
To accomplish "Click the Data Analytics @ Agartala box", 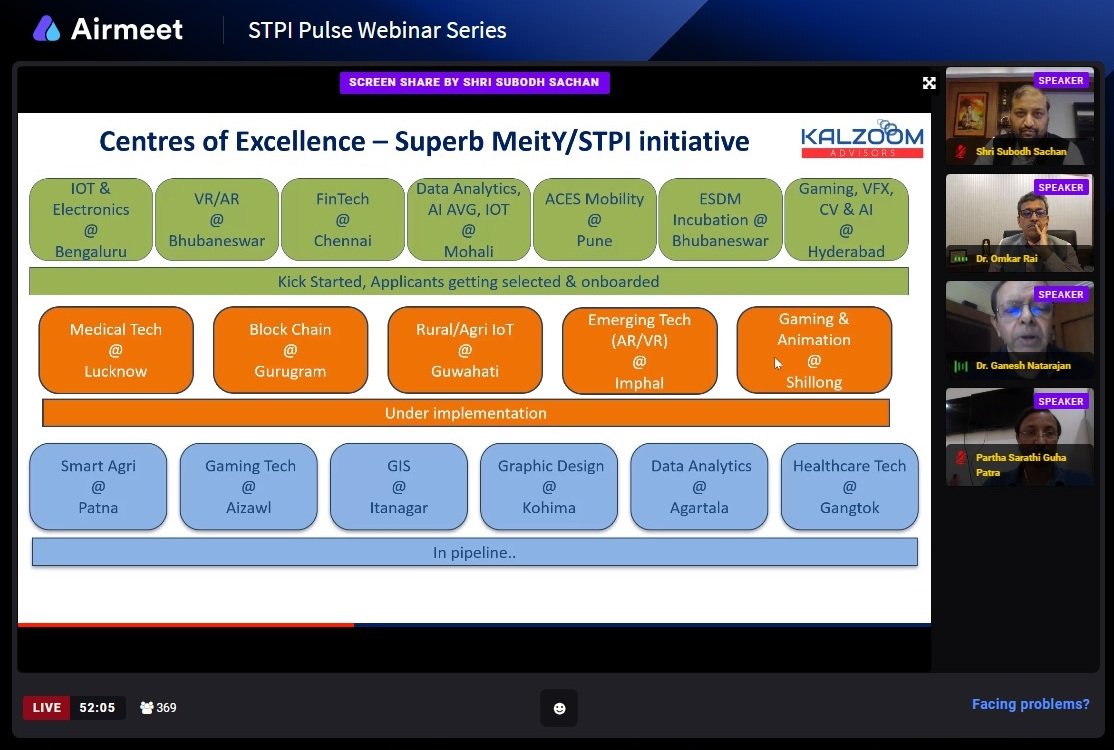I will click(699, 487).
